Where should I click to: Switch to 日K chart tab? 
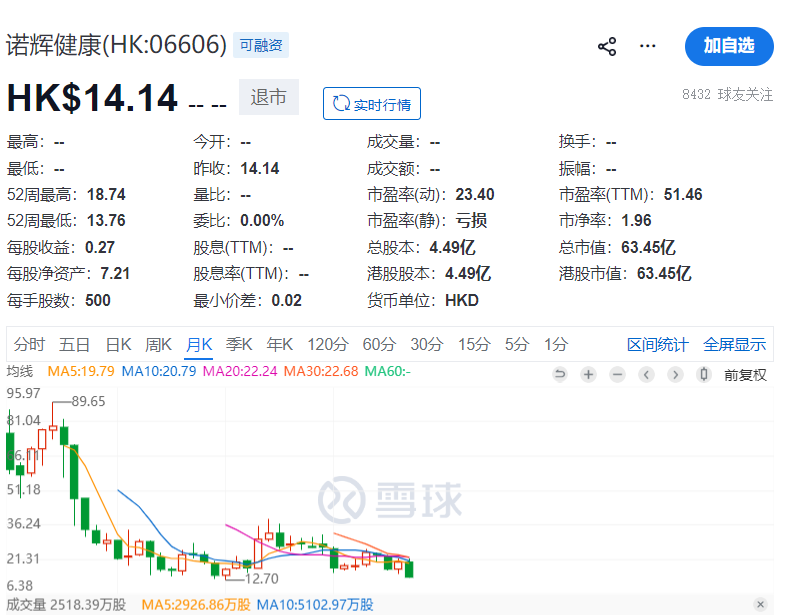(x=118, y=345)
